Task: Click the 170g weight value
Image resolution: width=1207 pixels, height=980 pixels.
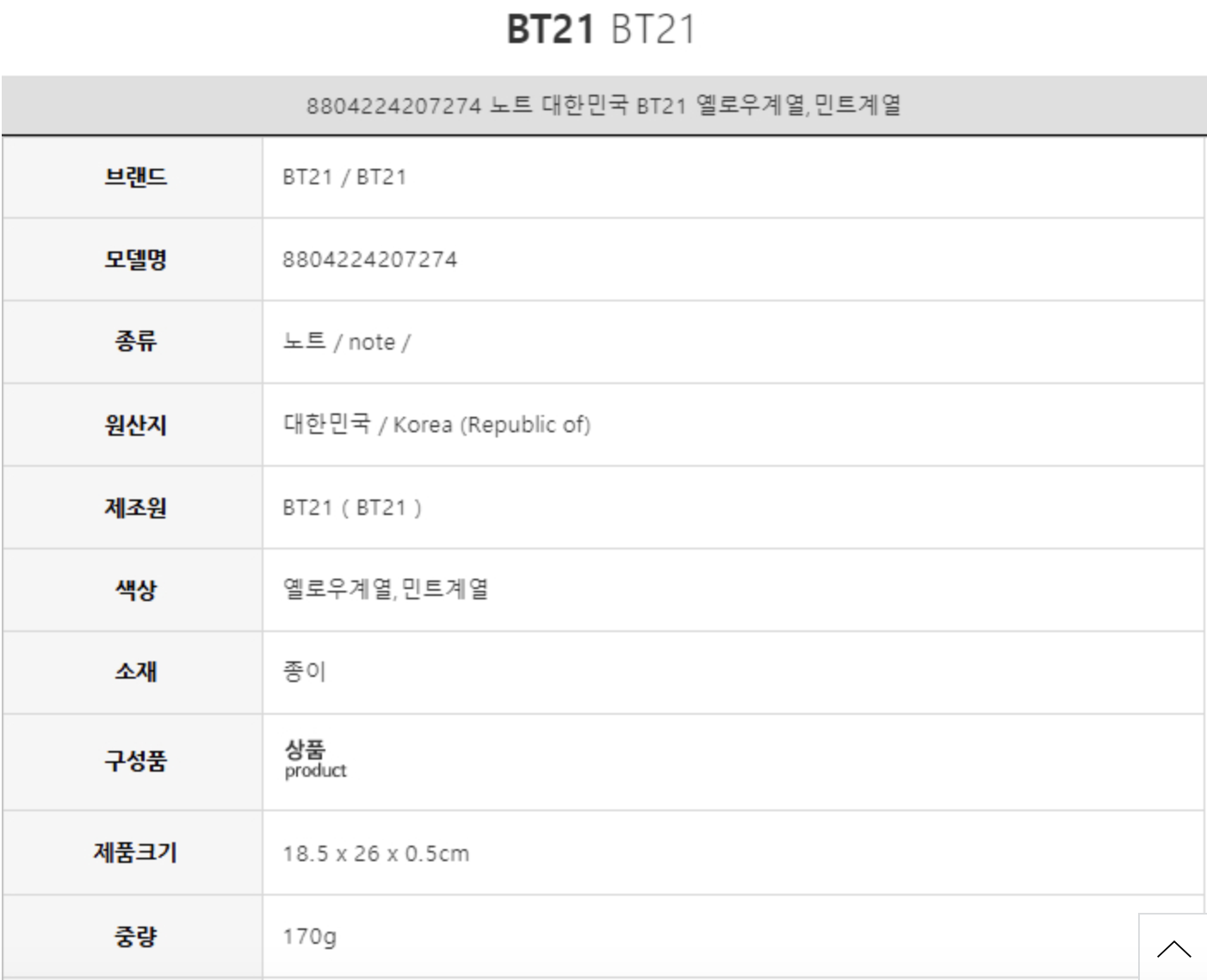Action: 309,936
